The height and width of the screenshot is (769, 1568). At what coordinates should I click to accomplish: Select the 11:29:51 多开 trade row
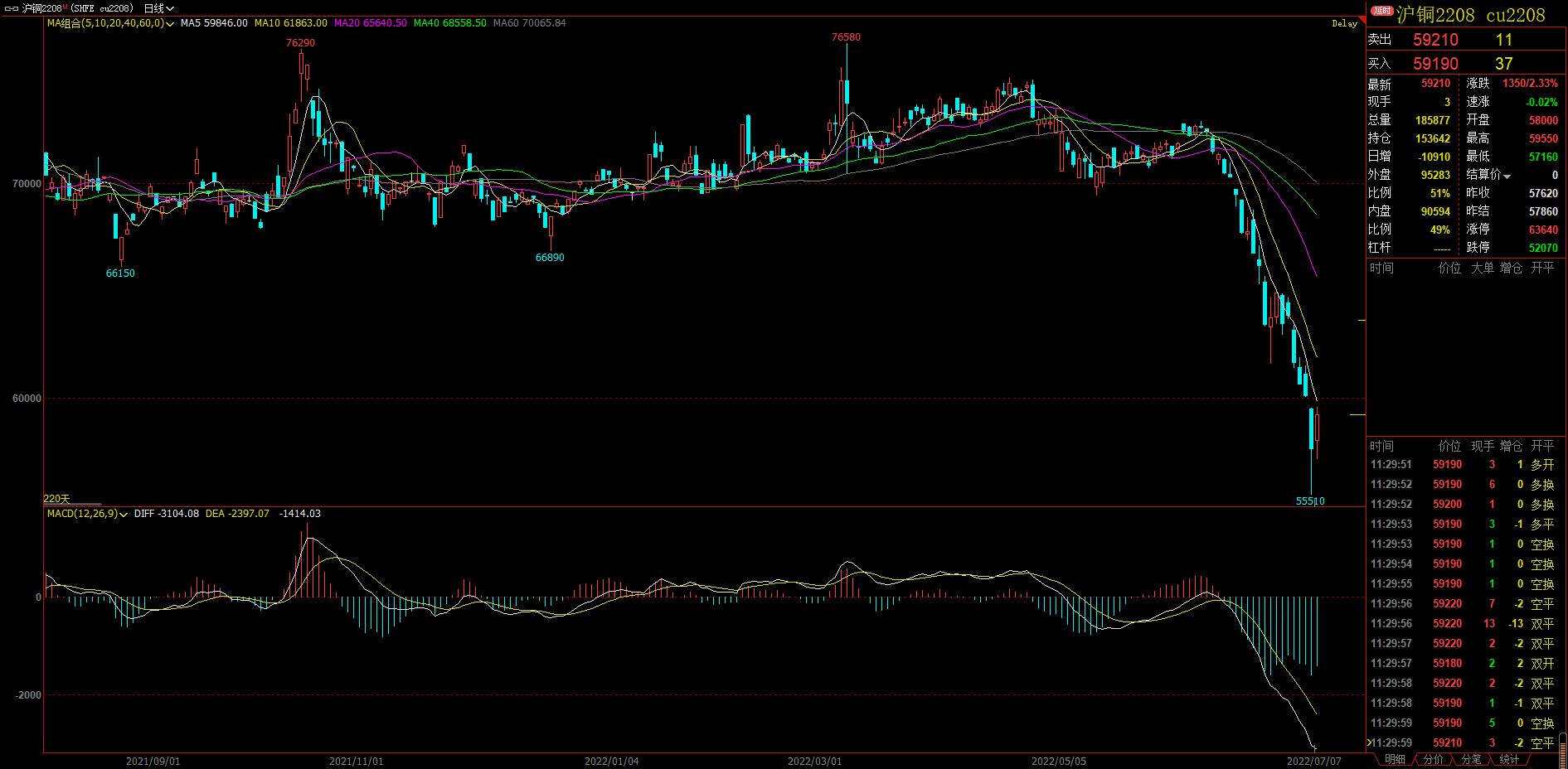(1464, 465)
